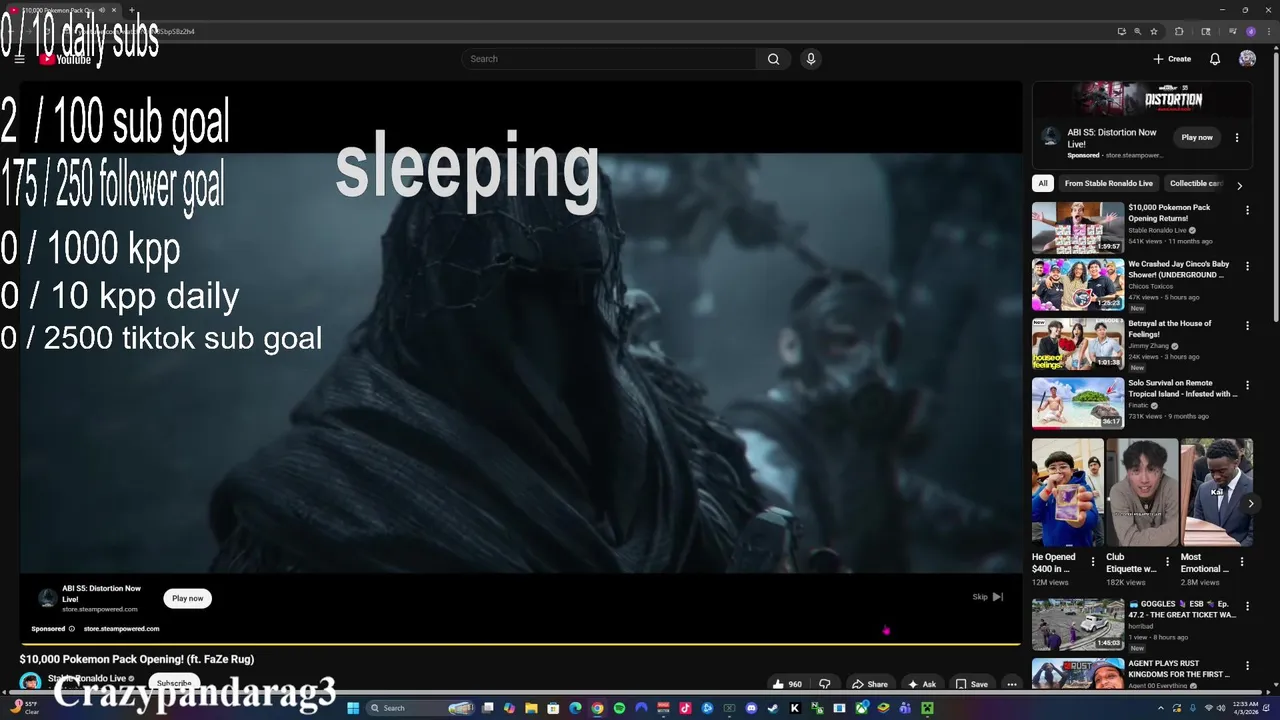Select From Stable Ronaldo Live chip

[x=1108, y=184]
